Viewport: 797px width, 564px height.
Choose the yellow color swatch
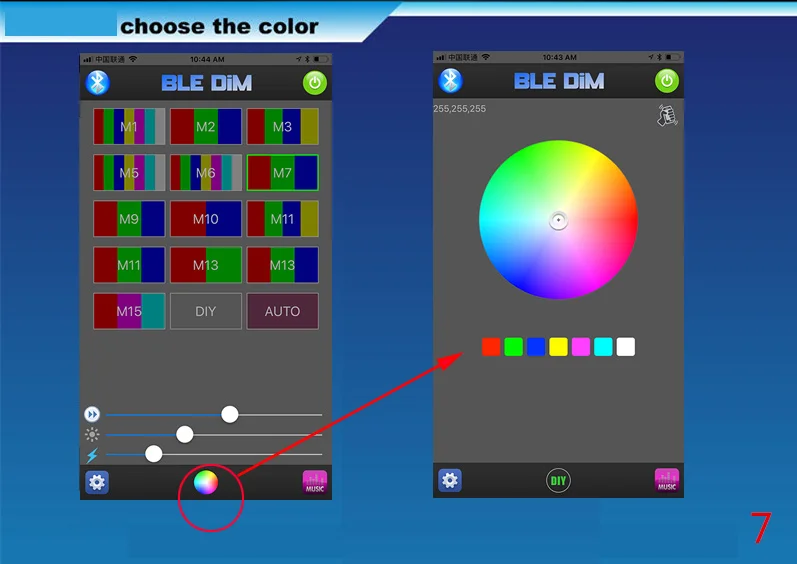point(558,347)
